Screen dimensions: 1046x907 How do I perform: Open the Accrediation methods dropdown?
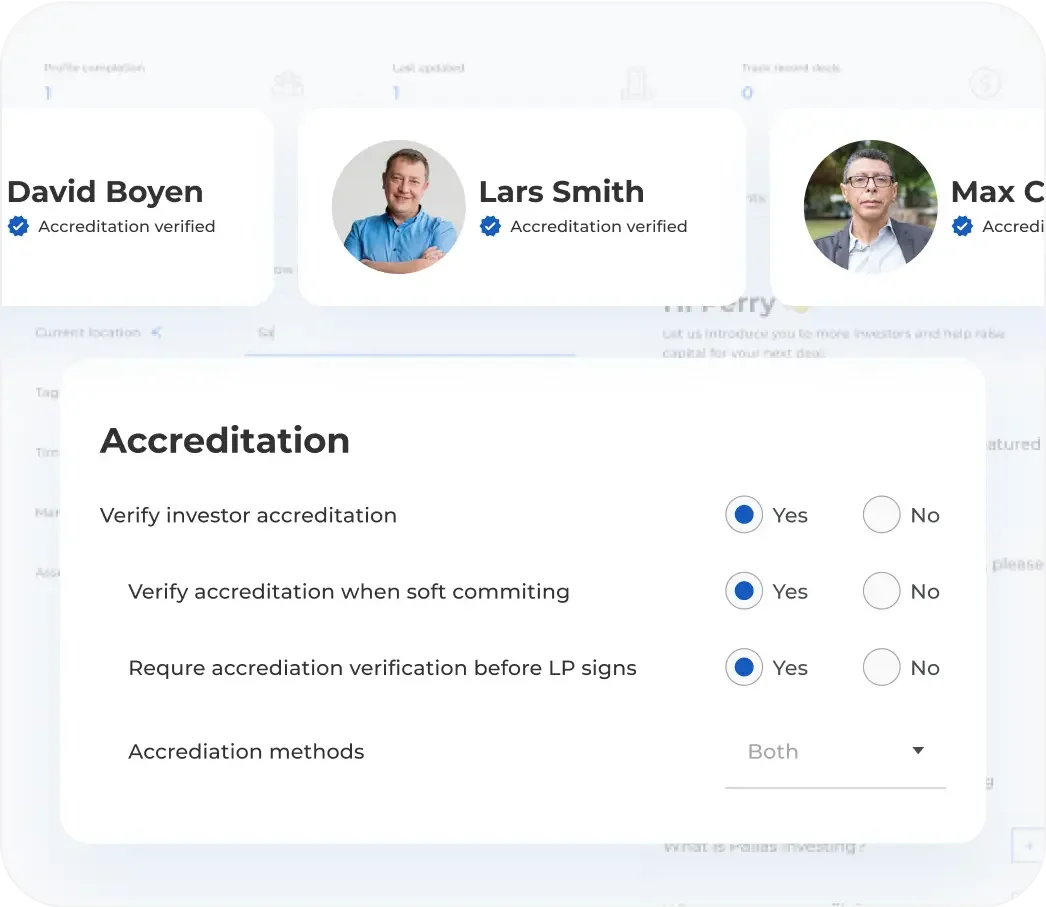835,751
